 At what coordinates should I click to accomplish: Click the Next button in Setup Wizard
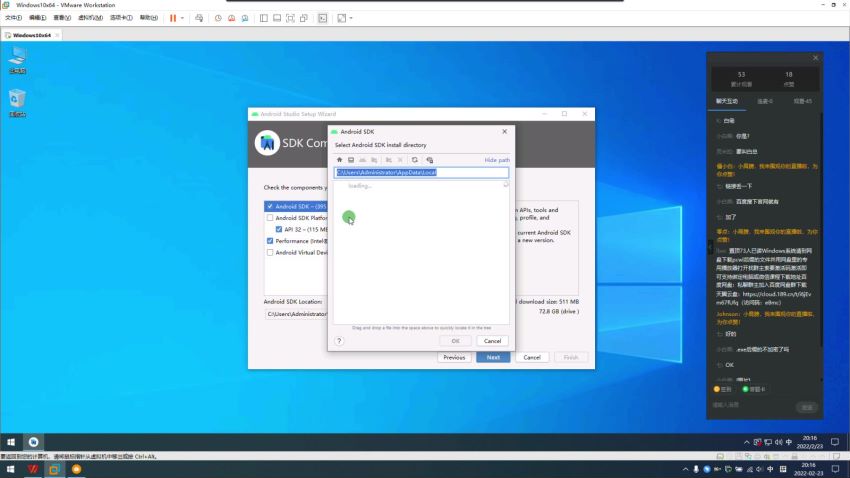[x=493, y=357]
